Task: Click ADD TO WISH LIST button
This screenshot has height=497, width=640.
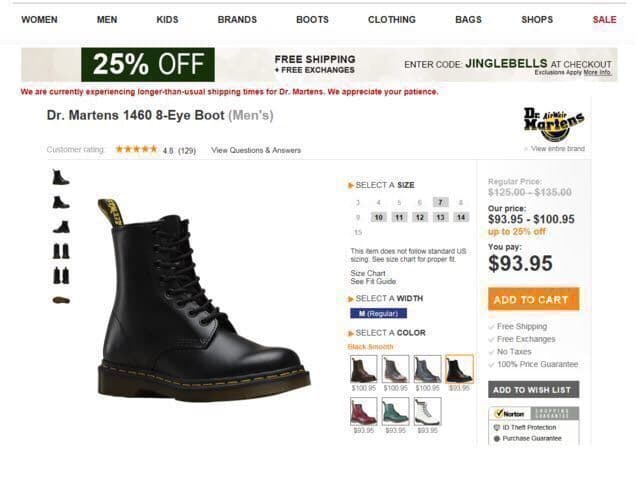Action: coord(533,390)
